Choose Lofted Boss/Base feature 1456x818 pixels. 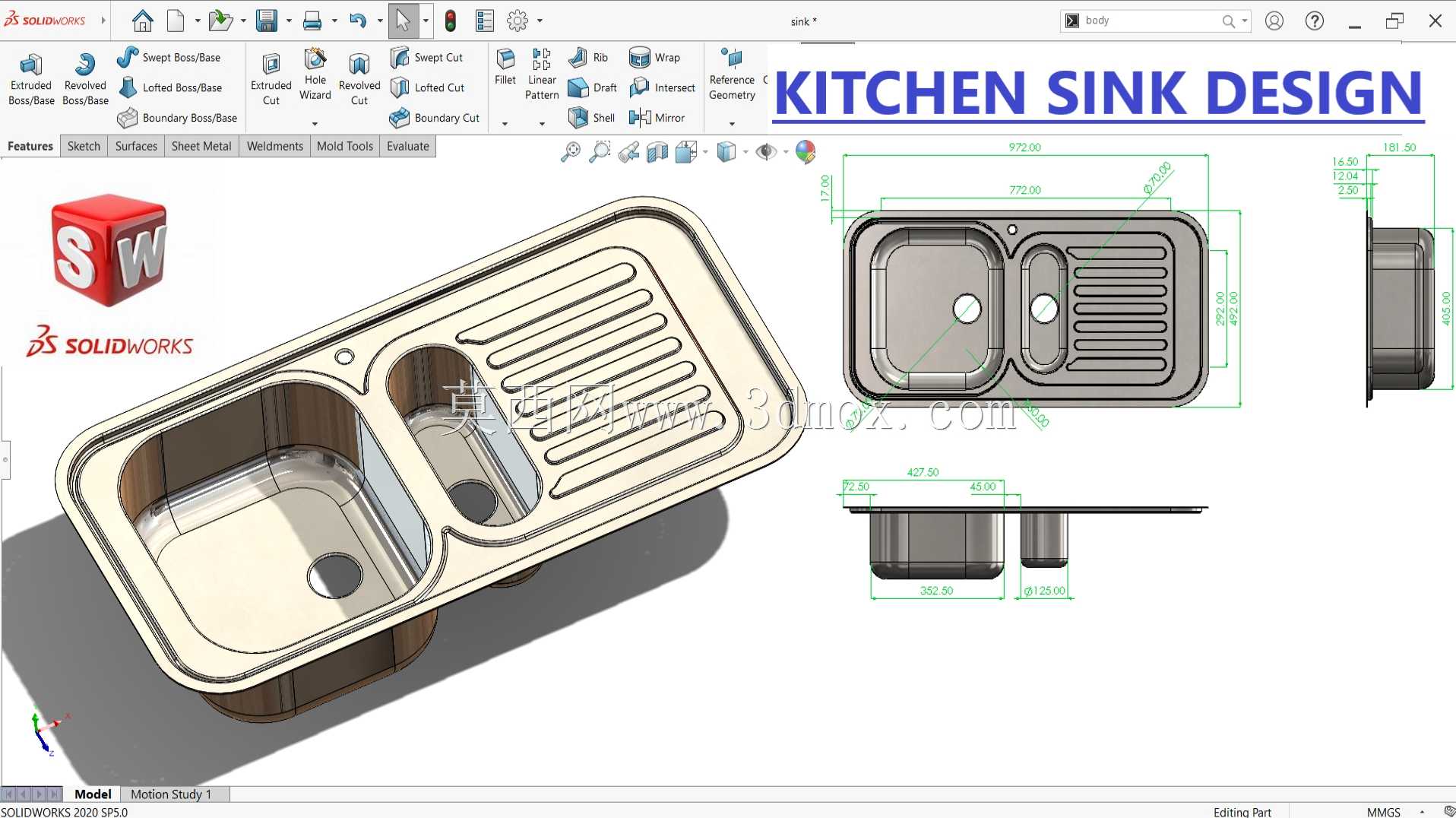pyautogui.click(x=169, y=87)
